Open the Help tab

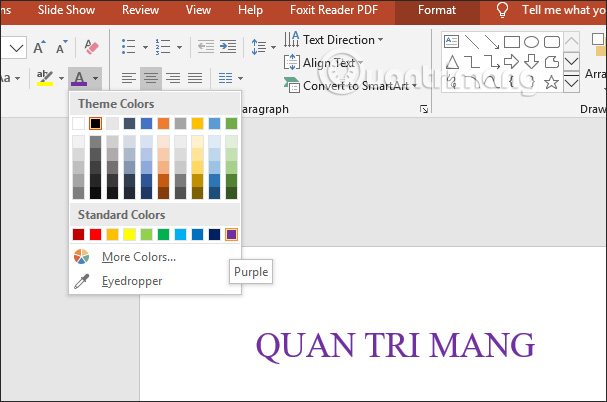250,10
